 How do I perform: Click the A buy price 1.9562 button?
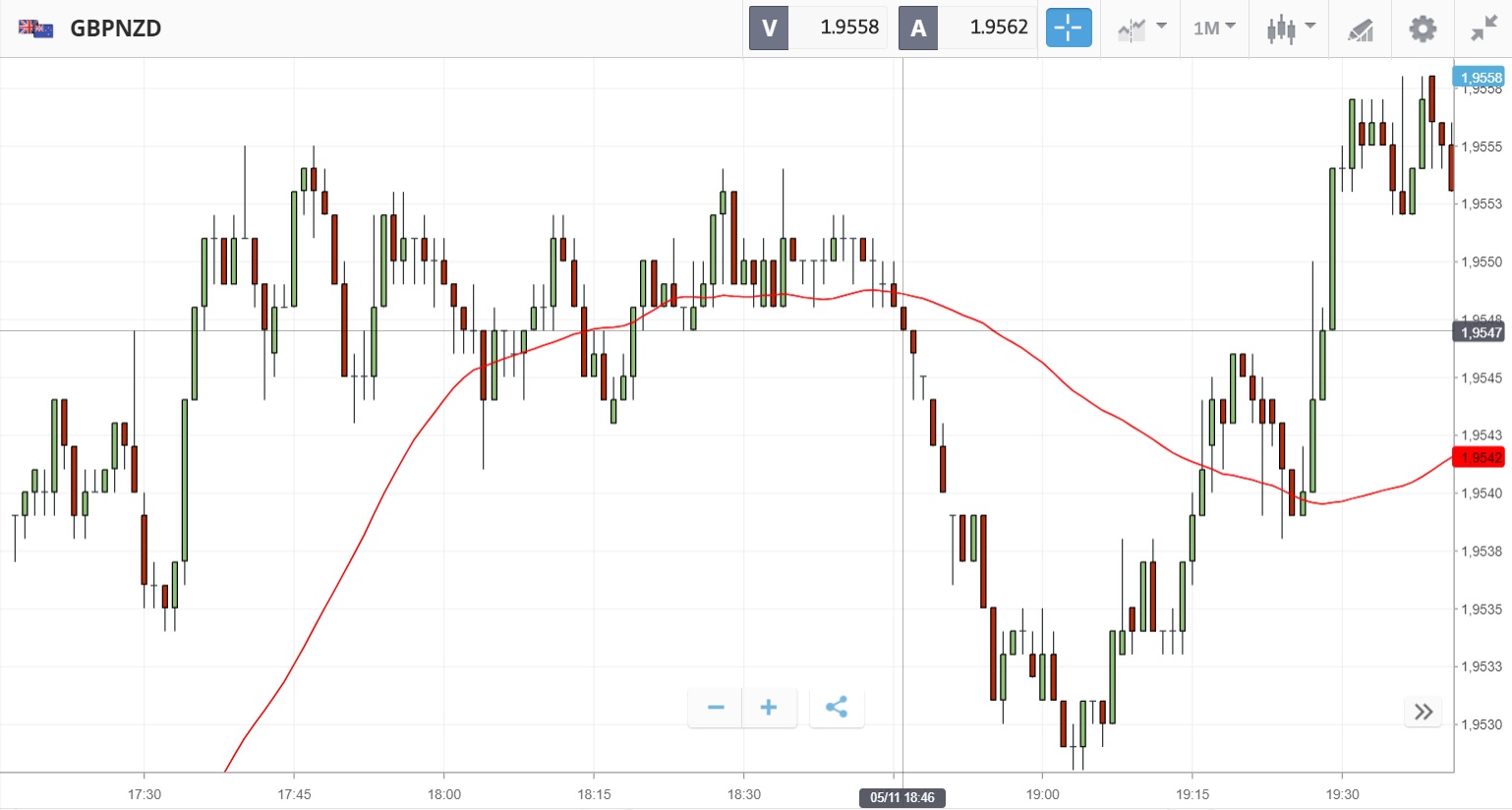pos(967,28)
